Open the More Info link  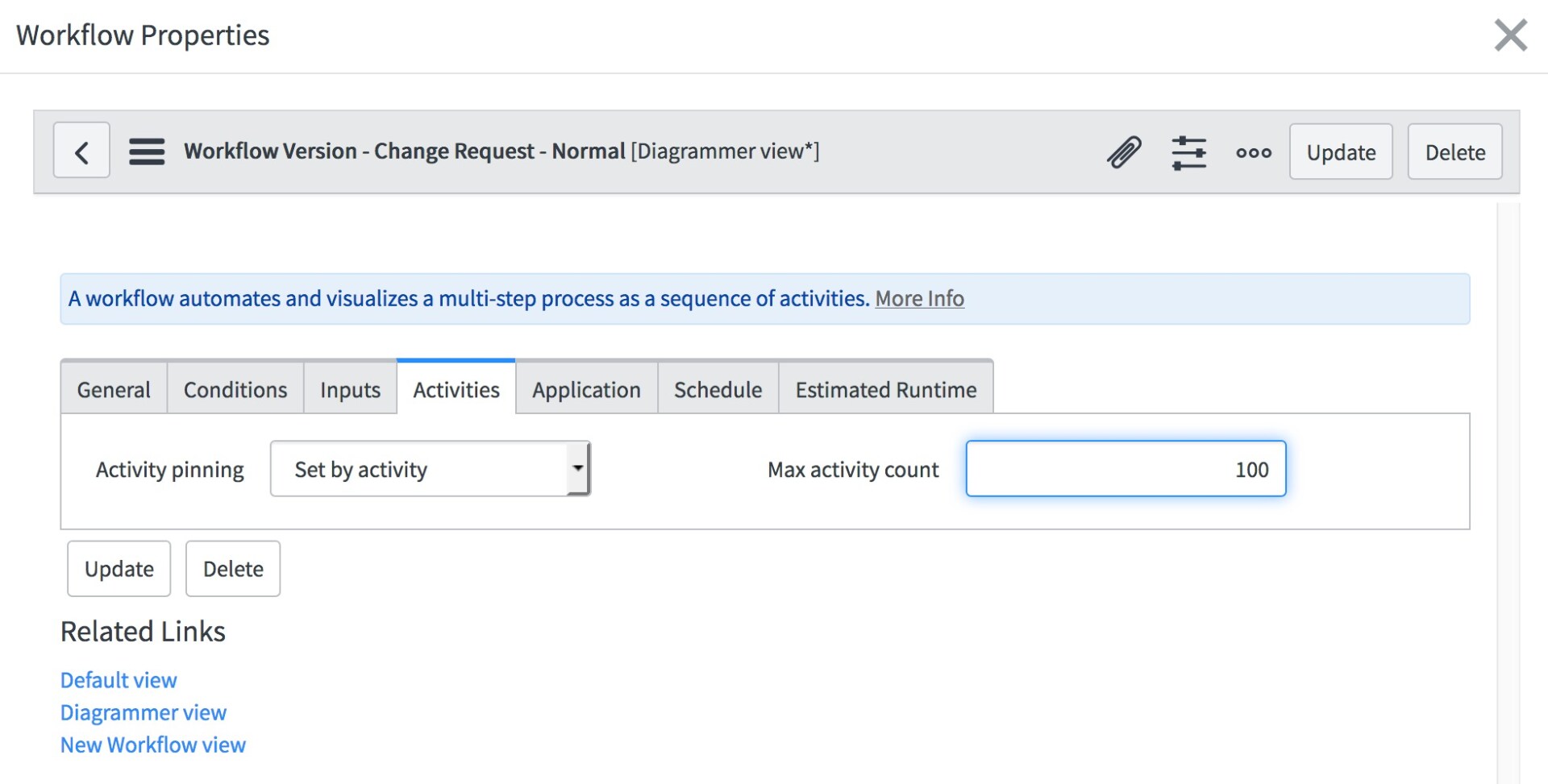coord(919,299)
